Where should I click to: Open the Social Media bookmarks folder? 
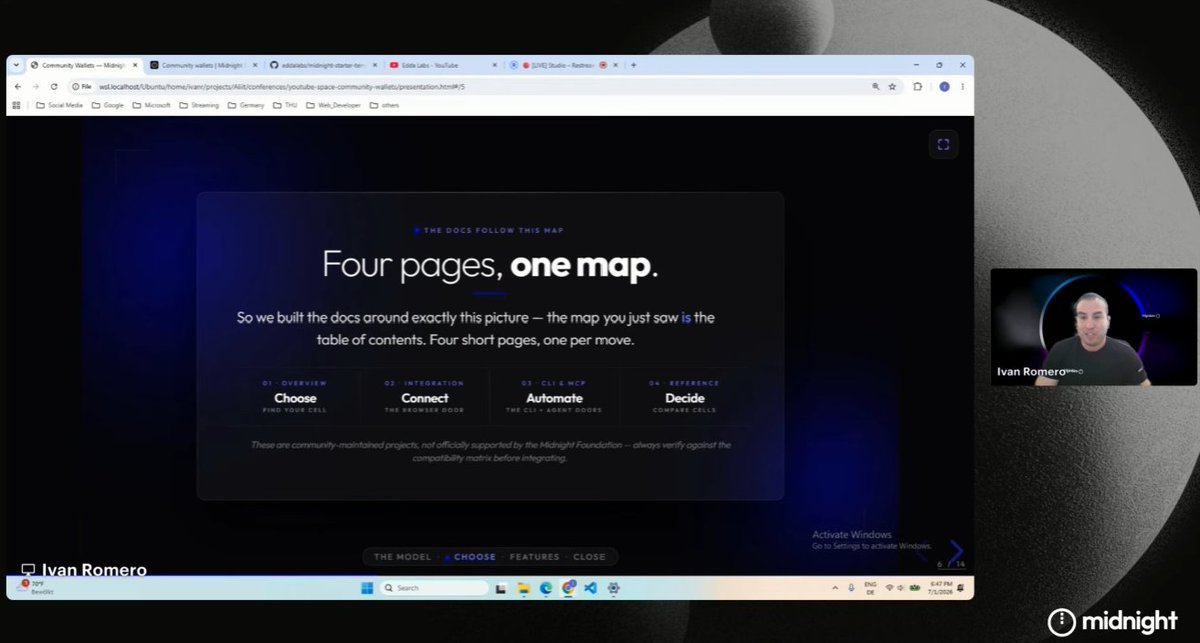coord(60,105)
